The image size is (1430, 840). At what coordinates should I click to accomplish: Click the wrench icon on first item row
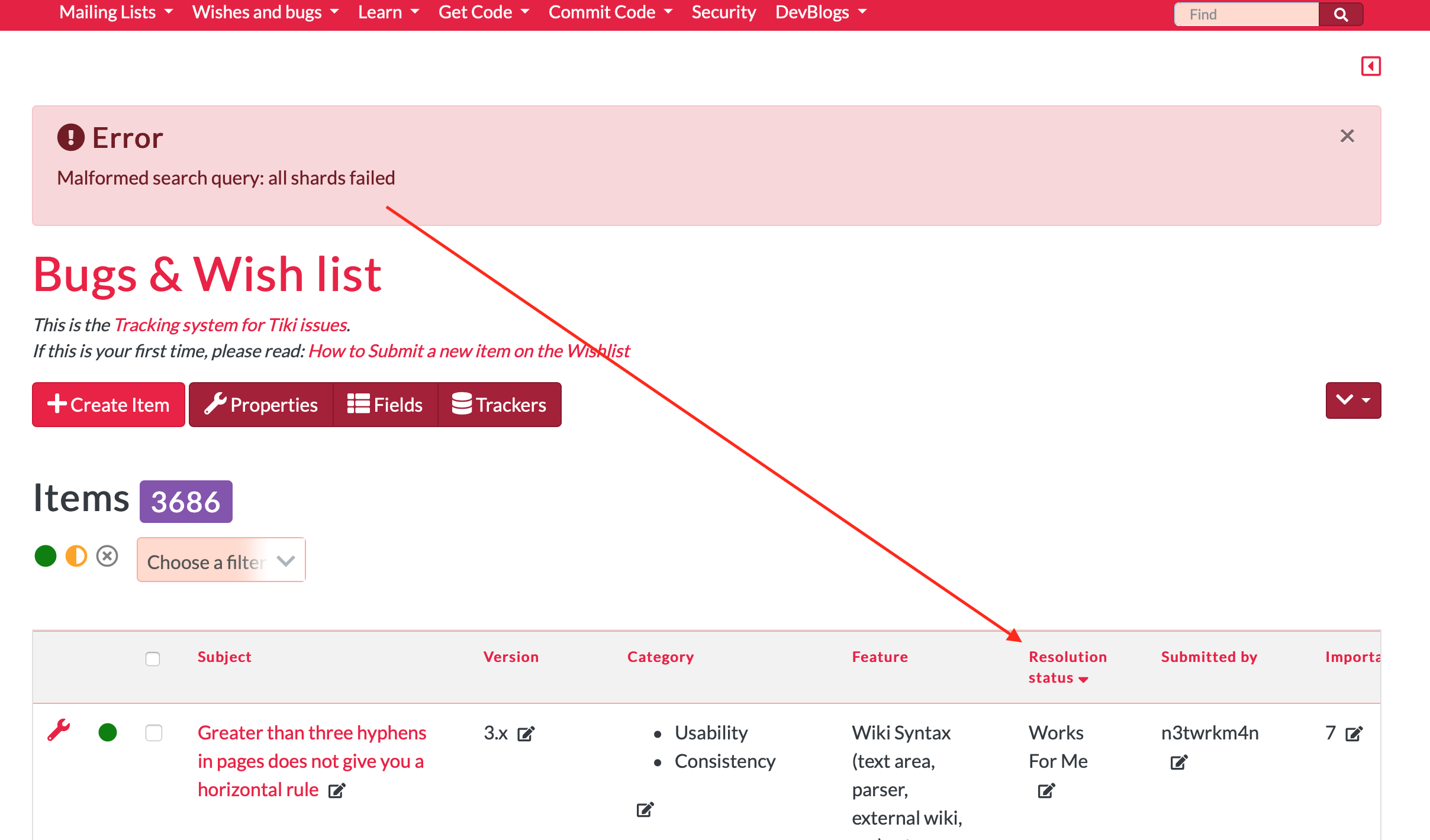59,731
